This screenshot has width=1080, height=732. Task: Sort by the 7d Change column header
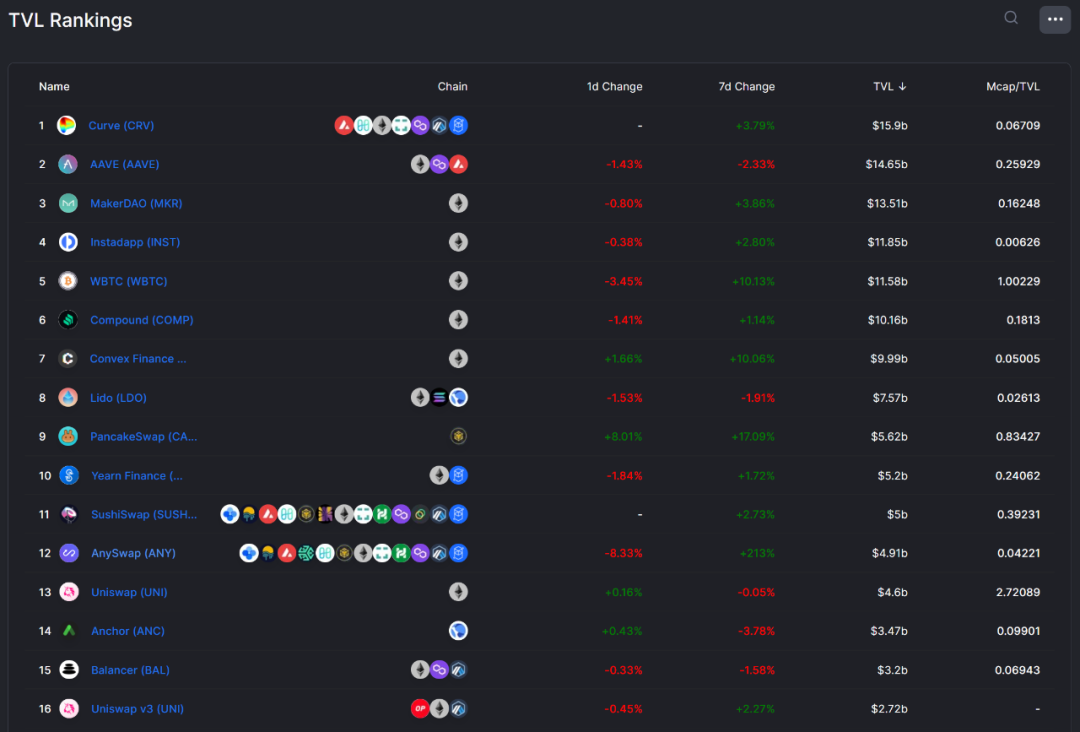pyautogui.click(x=747, y=86)
